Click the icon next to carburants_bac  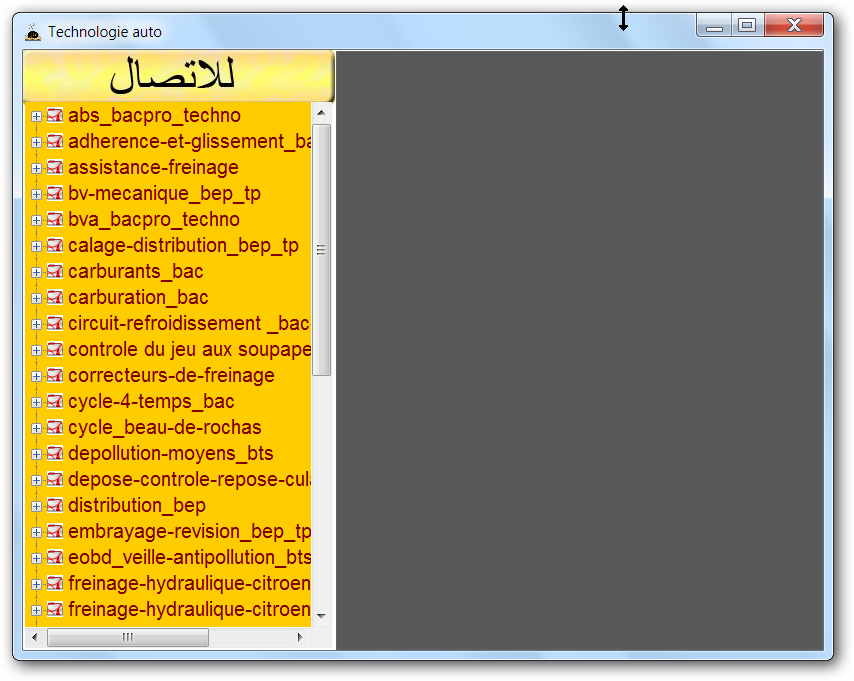(55, 272)
